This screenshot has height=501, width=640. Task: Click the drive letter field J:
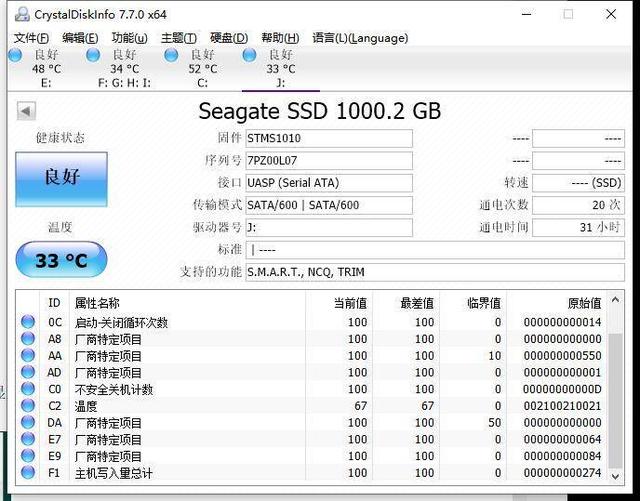coord(329,227)
